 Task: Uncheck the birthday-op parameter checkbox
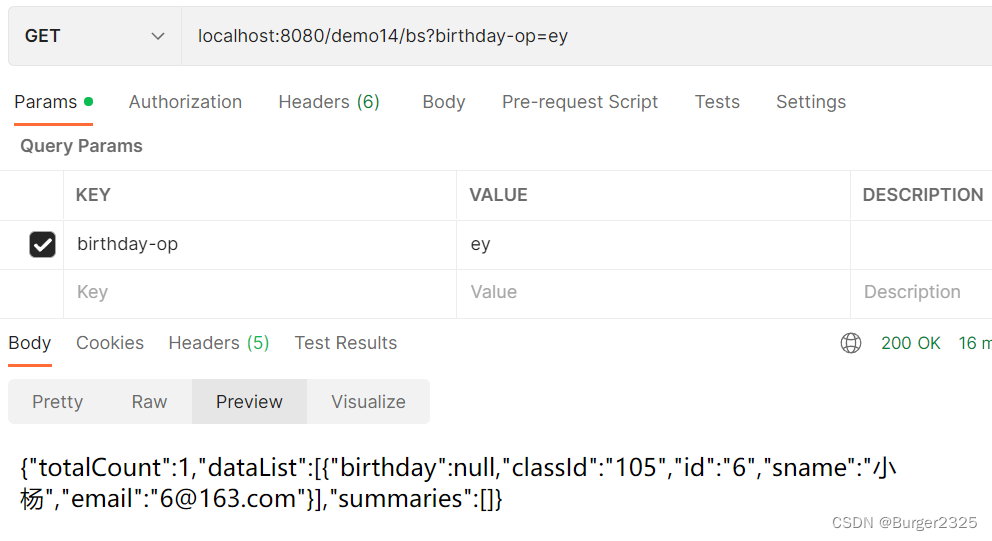click(42, 244)
